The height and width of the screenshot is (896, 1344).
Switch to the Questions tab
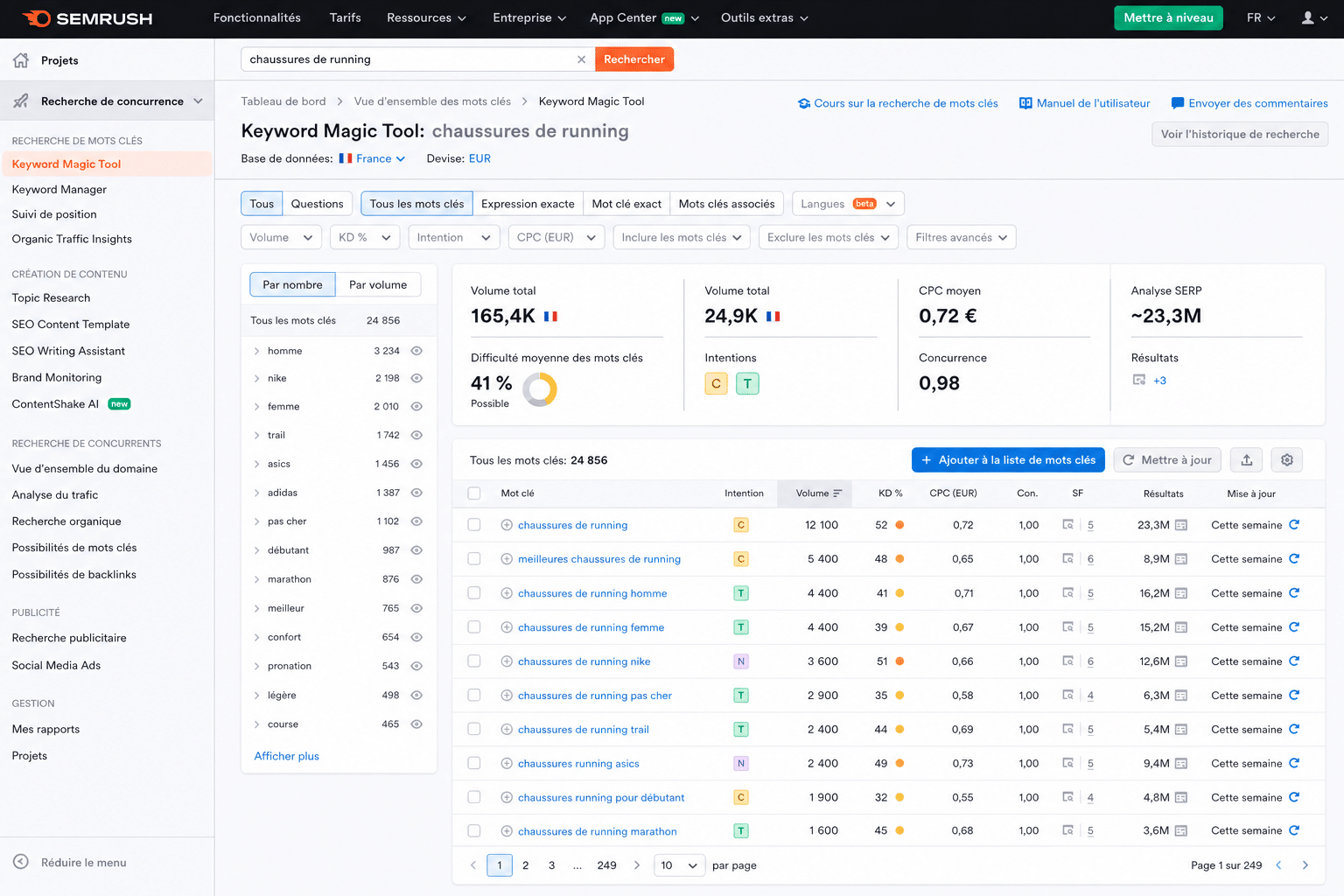coord(317,204)
